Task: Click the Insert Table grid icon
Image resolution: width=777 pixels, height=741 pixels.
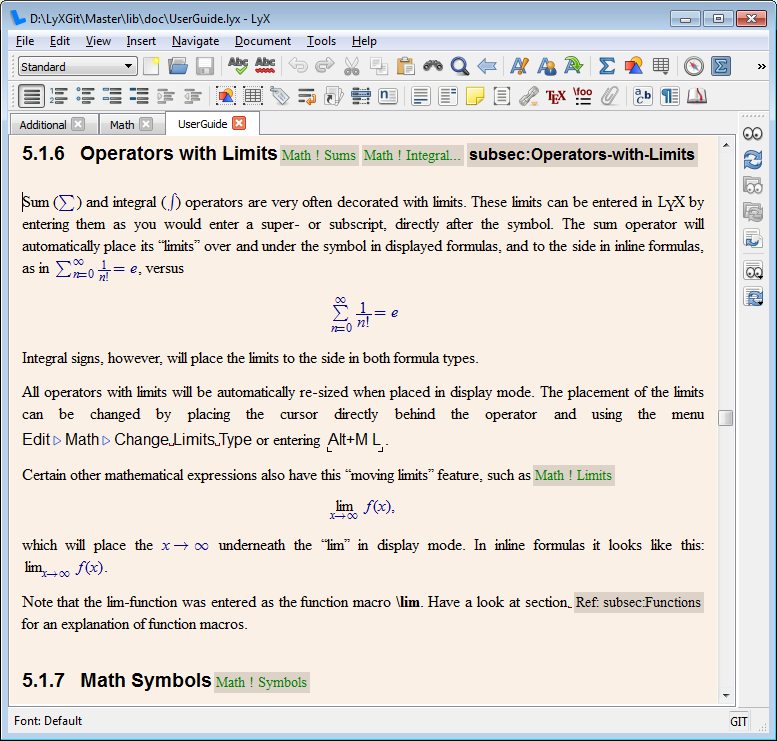Action: (x=660, y=66)
